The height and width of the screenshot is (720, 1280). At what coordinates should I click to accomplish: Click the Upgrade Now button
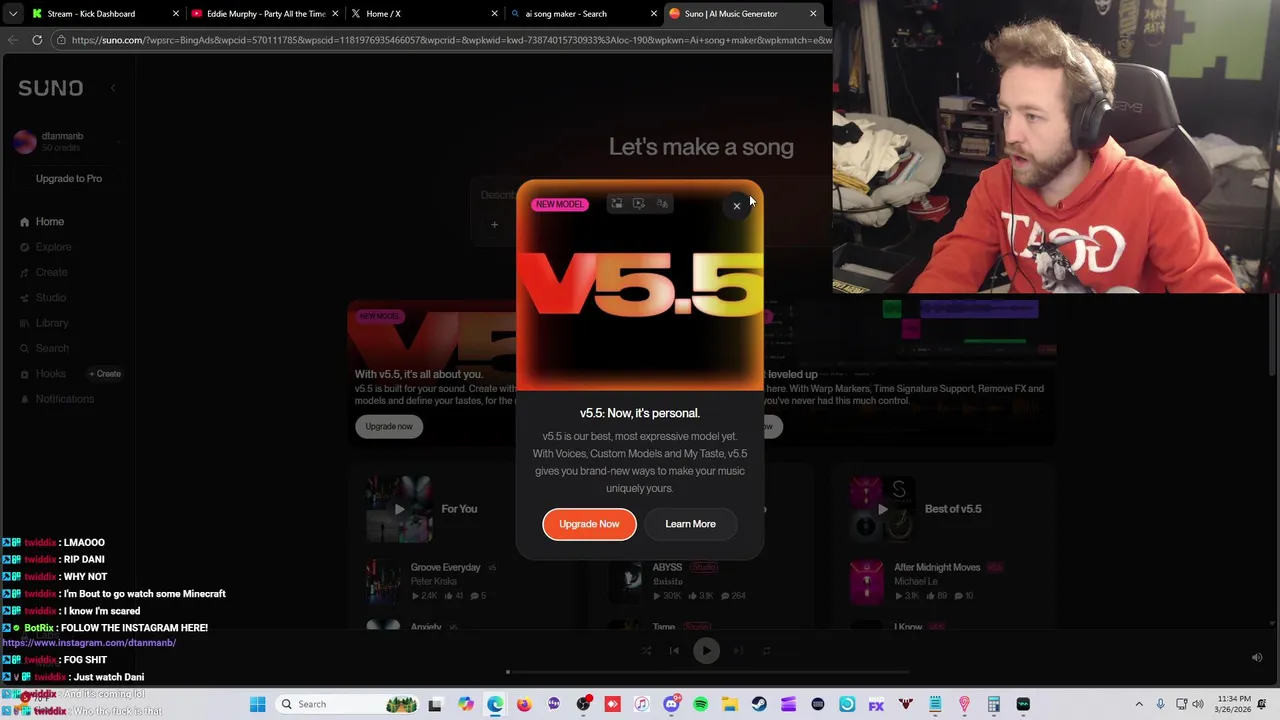[x=589, y=524]
